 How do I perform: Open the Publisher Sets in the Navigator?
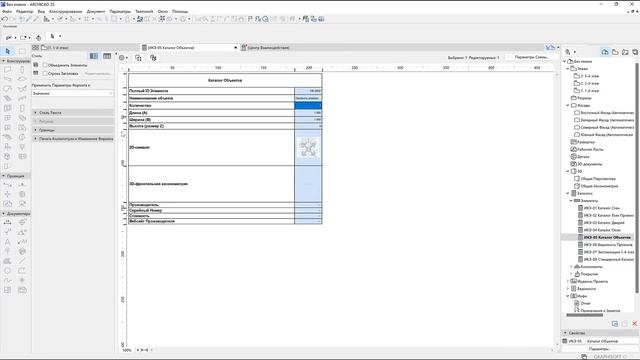click(635, 52)
